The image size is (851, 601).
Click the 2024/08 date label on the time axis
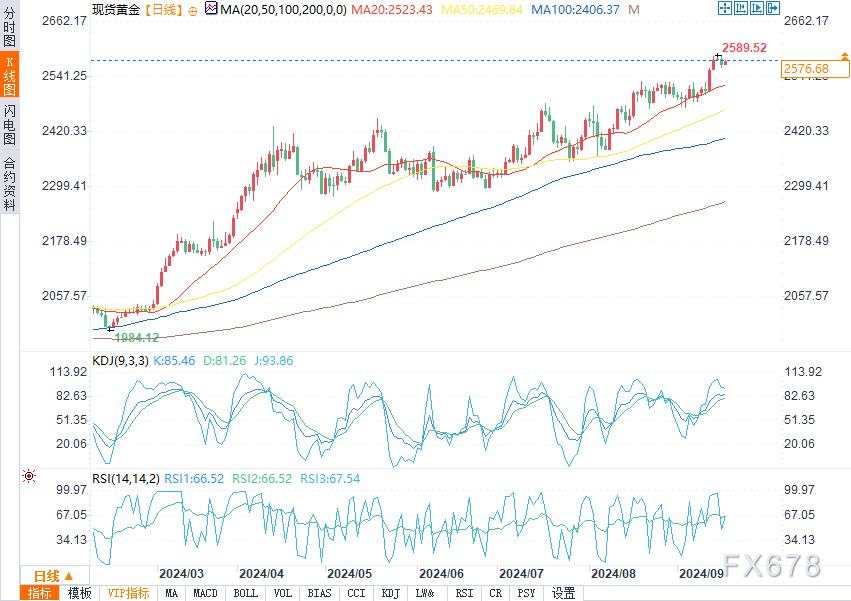(x=613, y=574)
